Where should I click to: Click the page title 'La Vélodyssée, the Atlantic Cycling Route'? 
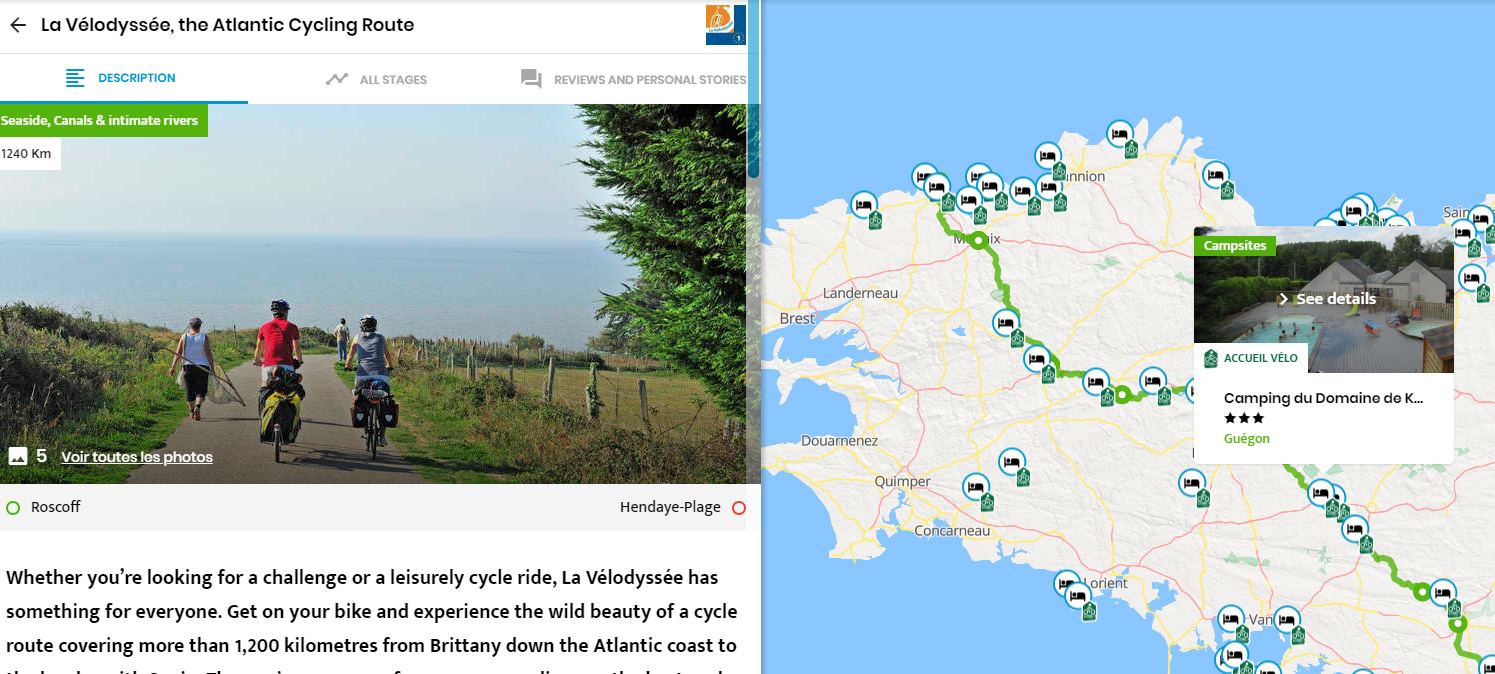[228, 25]
